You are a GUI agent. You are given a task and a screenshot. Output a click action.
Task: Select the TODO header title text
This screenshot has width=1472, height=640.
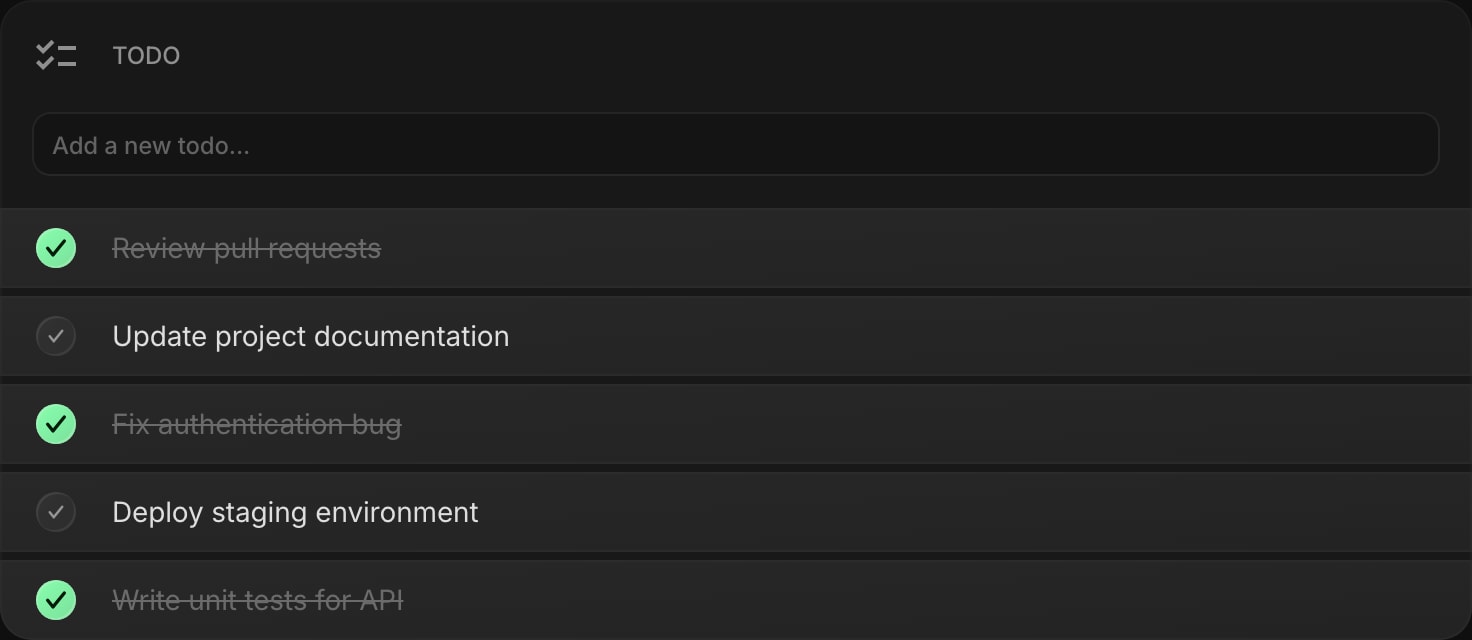[146, 56]
